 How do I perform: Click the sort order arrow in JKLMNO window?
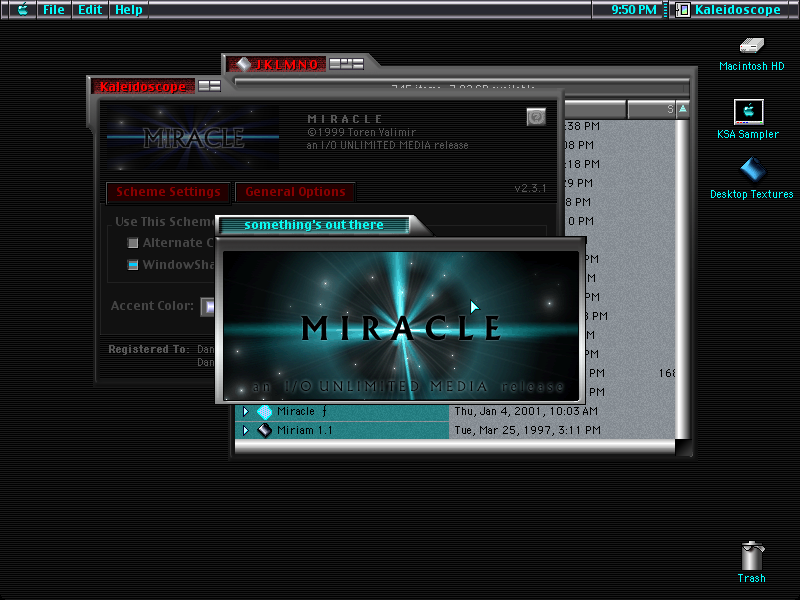point(683,109)
